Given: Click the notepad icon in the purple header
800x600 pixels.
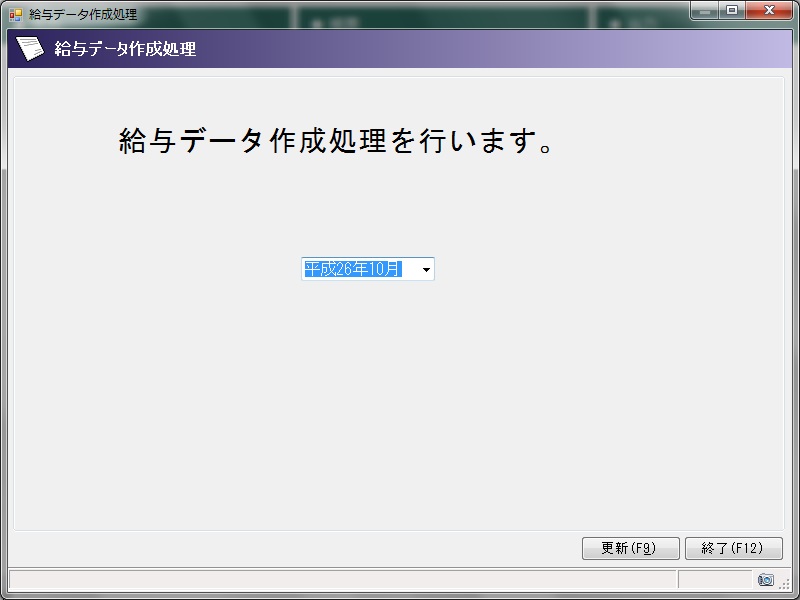Looking at the screenshot, I should 32,48.
